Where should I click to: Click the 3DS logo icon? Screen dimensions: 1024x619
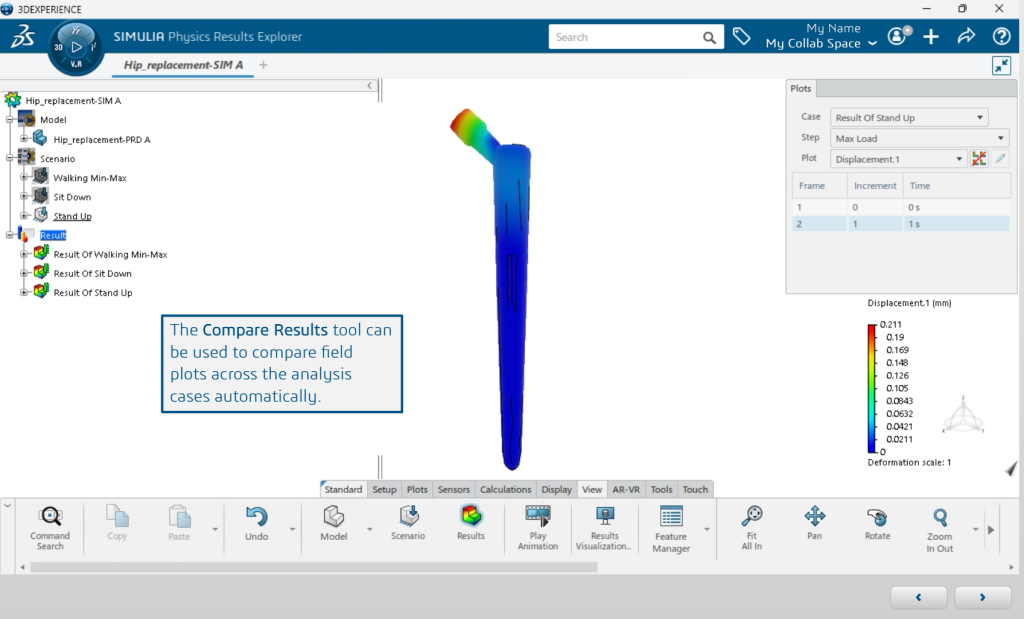23,37
